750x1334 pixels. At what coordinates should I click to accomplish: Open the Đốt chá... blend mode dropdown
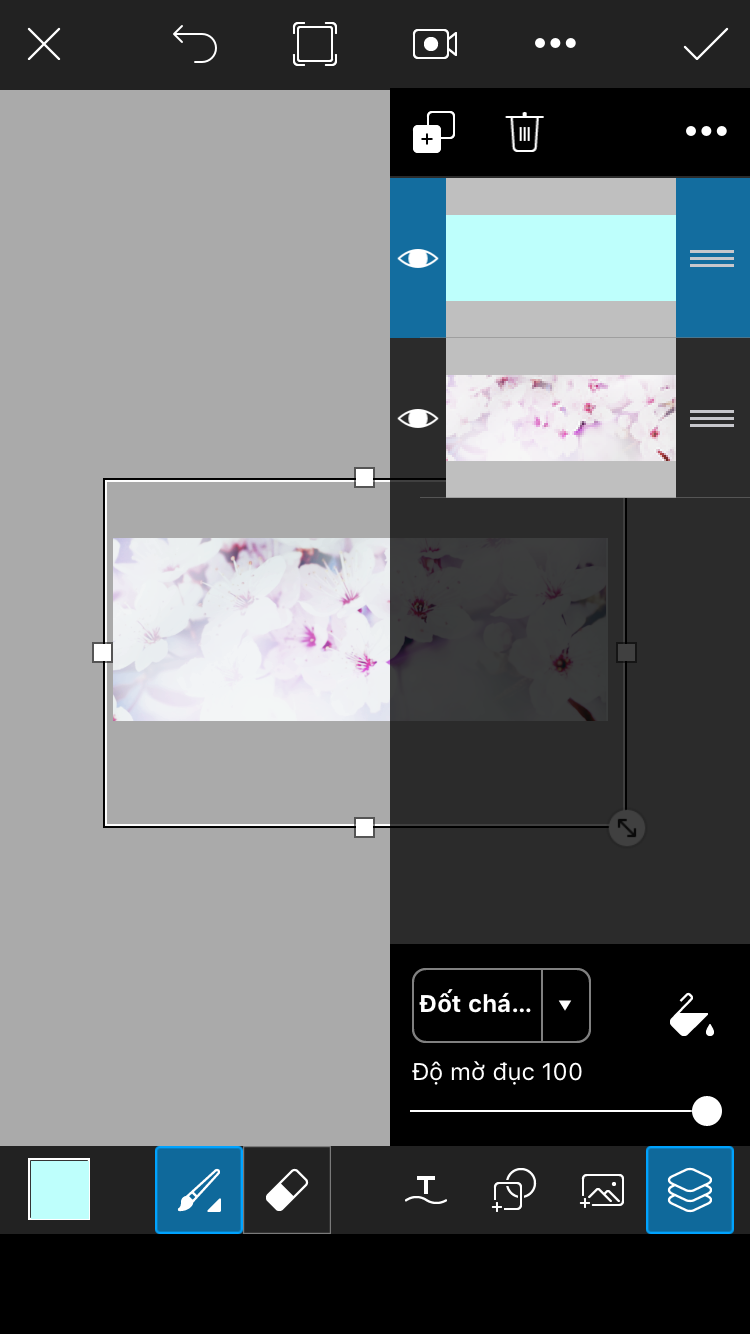pos(501,1005)
